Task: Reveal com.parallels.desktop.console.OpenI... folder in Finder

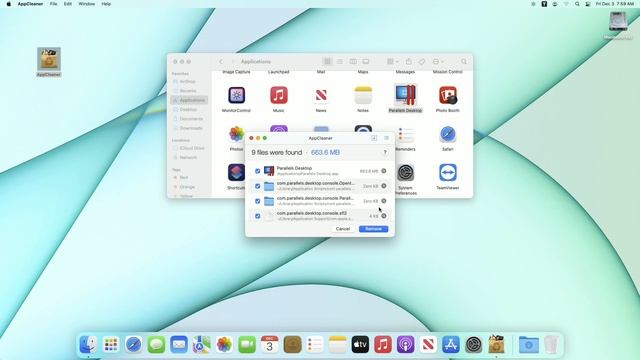Action: pyautogui.click(x=384, y=186)
